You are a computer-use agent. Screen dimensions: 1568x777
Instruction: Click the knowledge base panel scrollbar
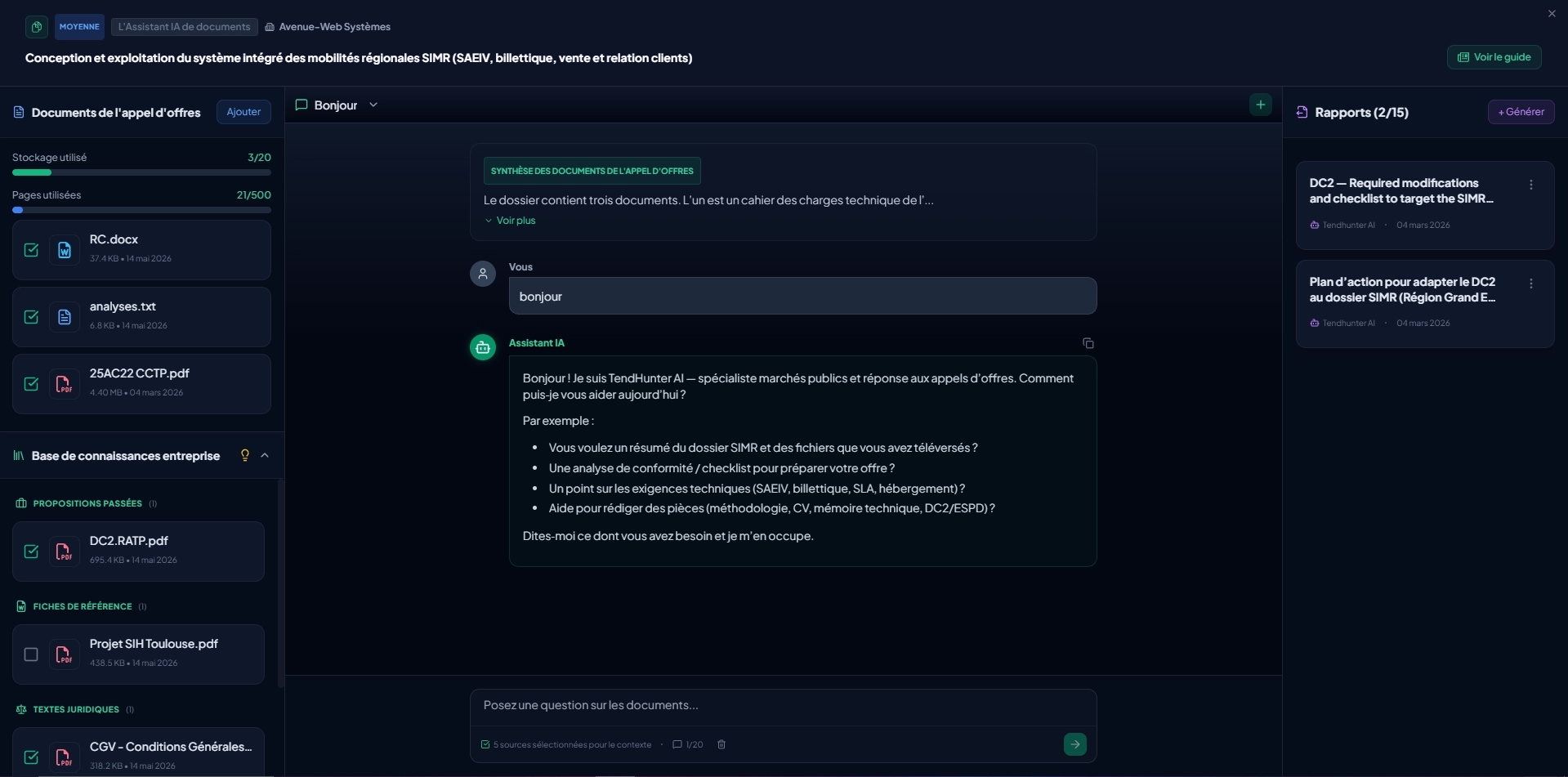[281, 583]
